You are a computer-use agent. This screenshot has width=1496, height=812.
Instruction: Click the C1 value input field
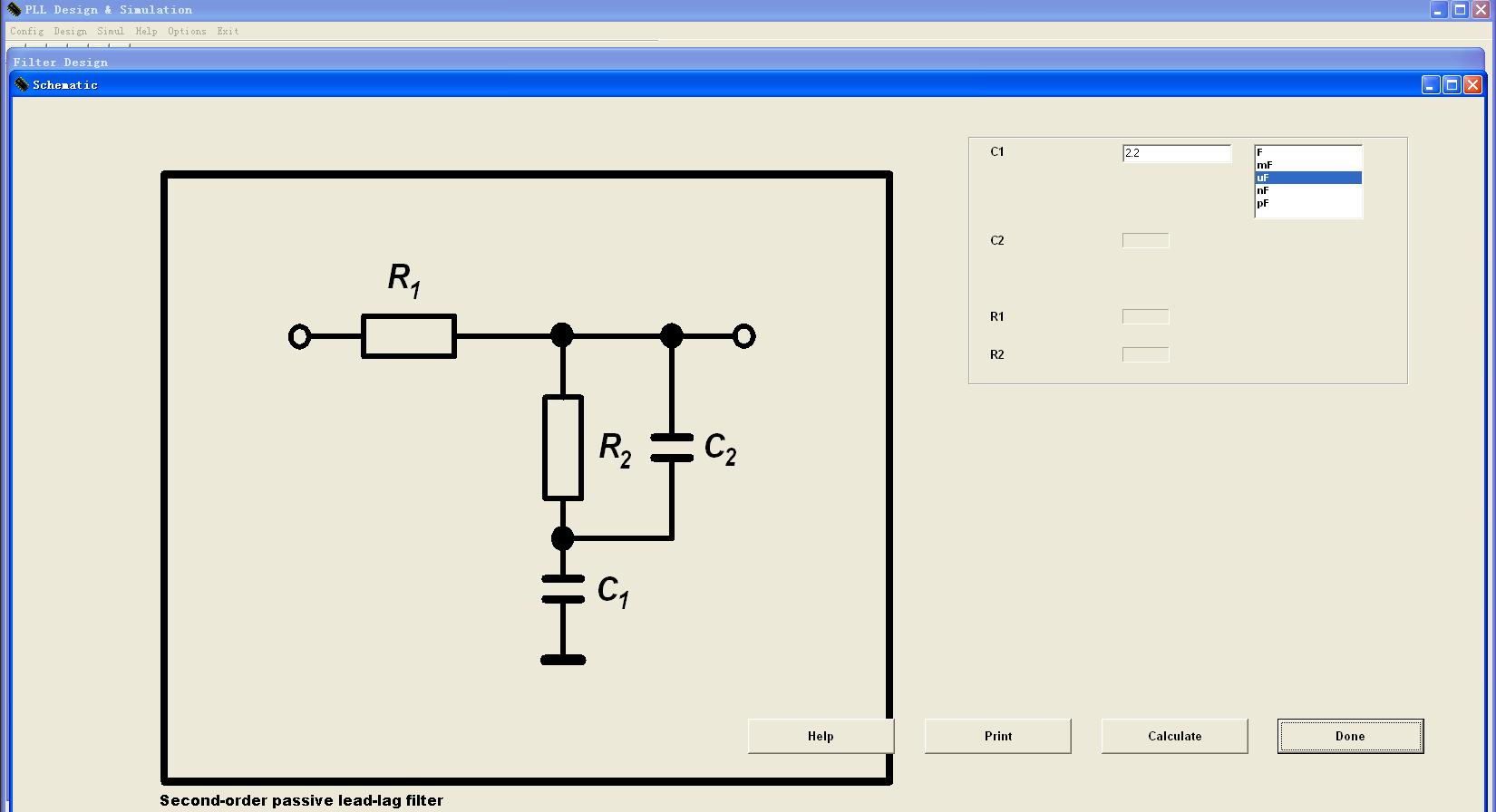coord(1176,153)
